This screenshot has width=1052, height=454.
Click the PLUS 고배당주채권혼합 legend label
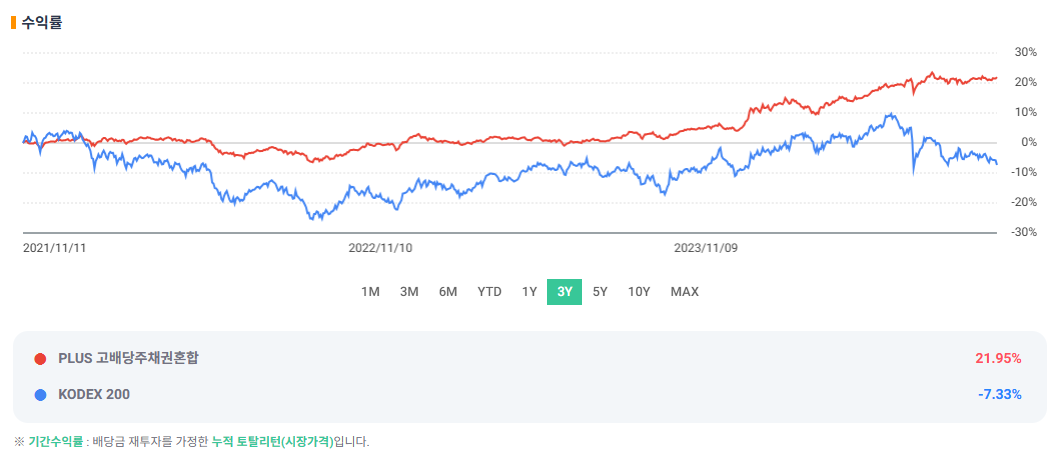pos(128,359)
